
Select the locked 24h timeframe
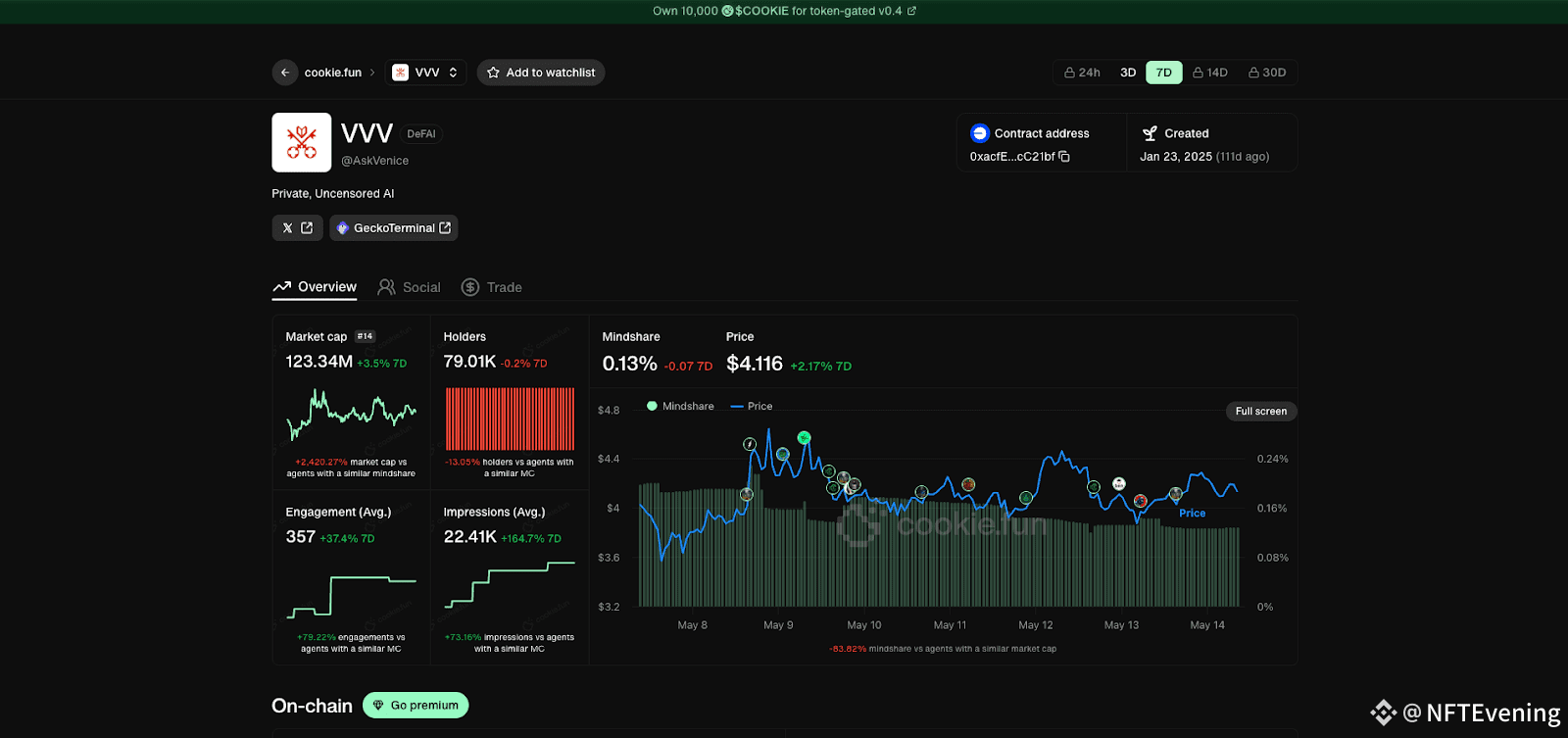tap(1083, 73)
